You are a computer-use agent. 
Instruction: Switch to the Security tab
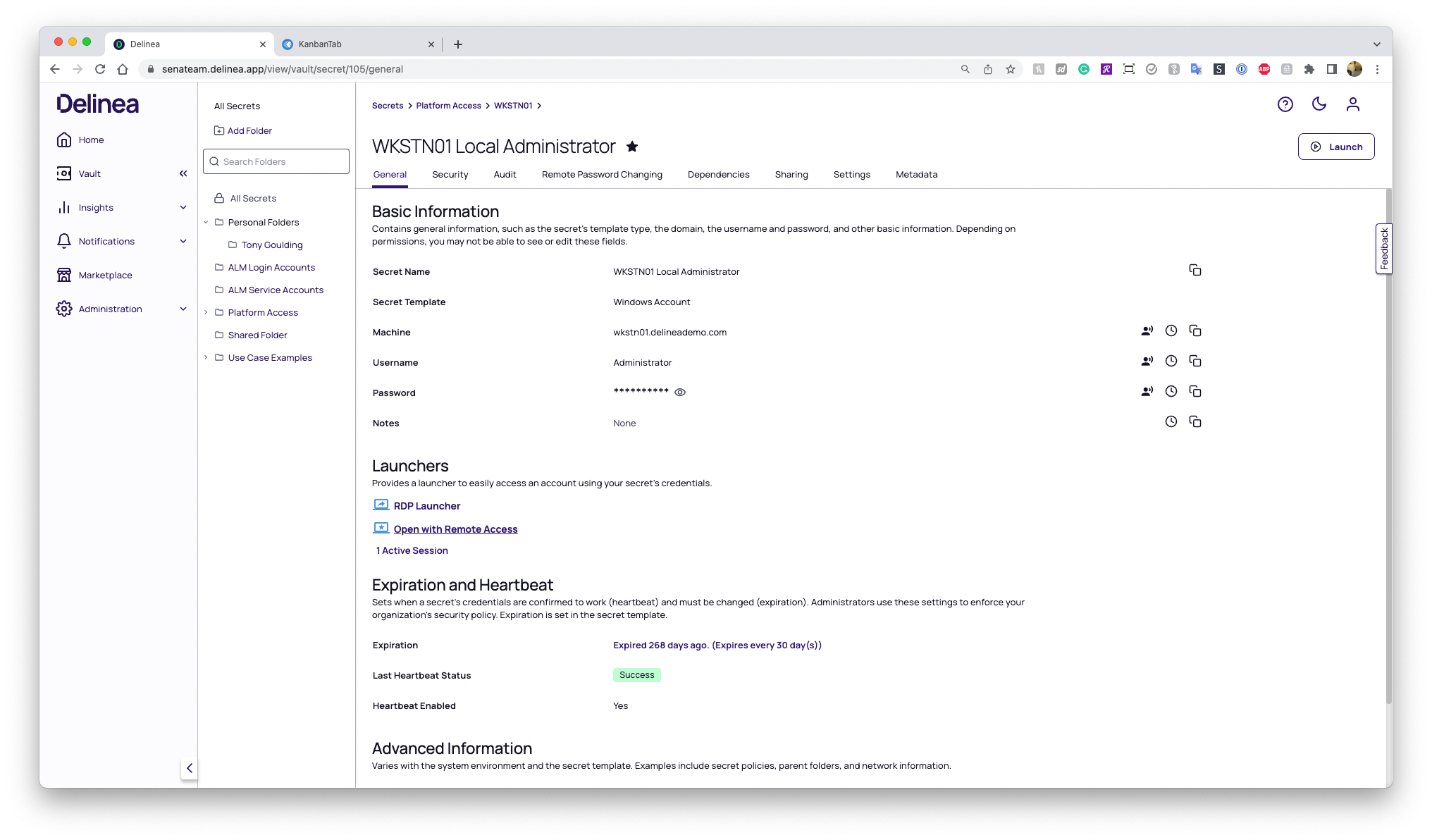pyautogui.click(x=450, y=175)
